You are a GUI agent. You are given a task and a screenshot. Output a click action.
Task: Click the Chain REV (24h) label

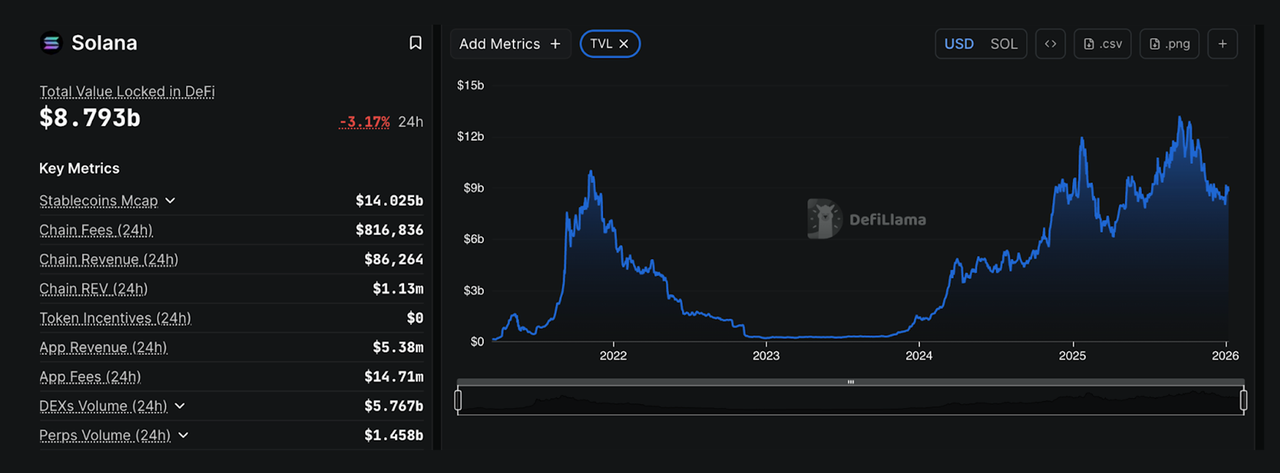pyautogui.click(x=93, y=289)
